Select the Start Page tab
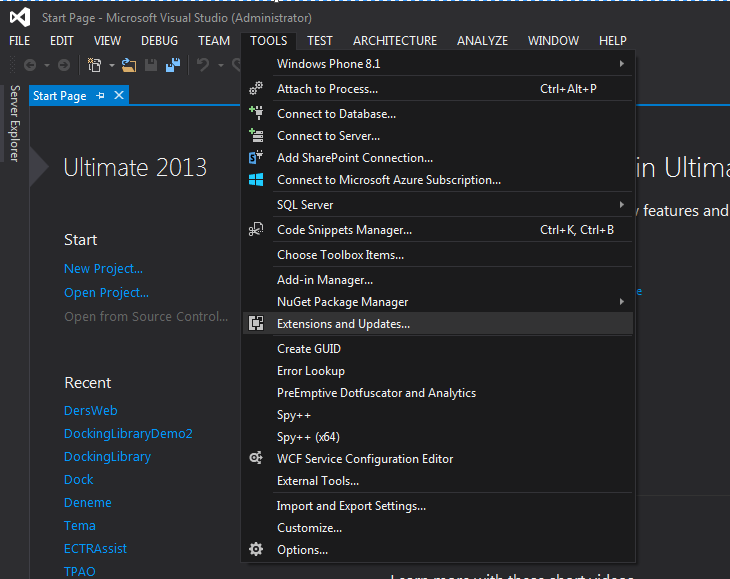Viewport: 730px width, 579px height. (x=60, y=96)
